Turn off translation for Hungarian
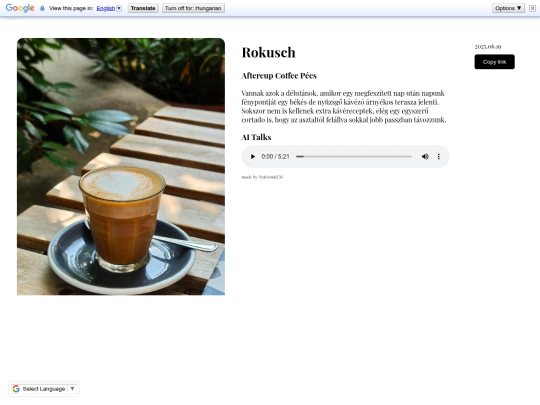 tap(193, 8)
